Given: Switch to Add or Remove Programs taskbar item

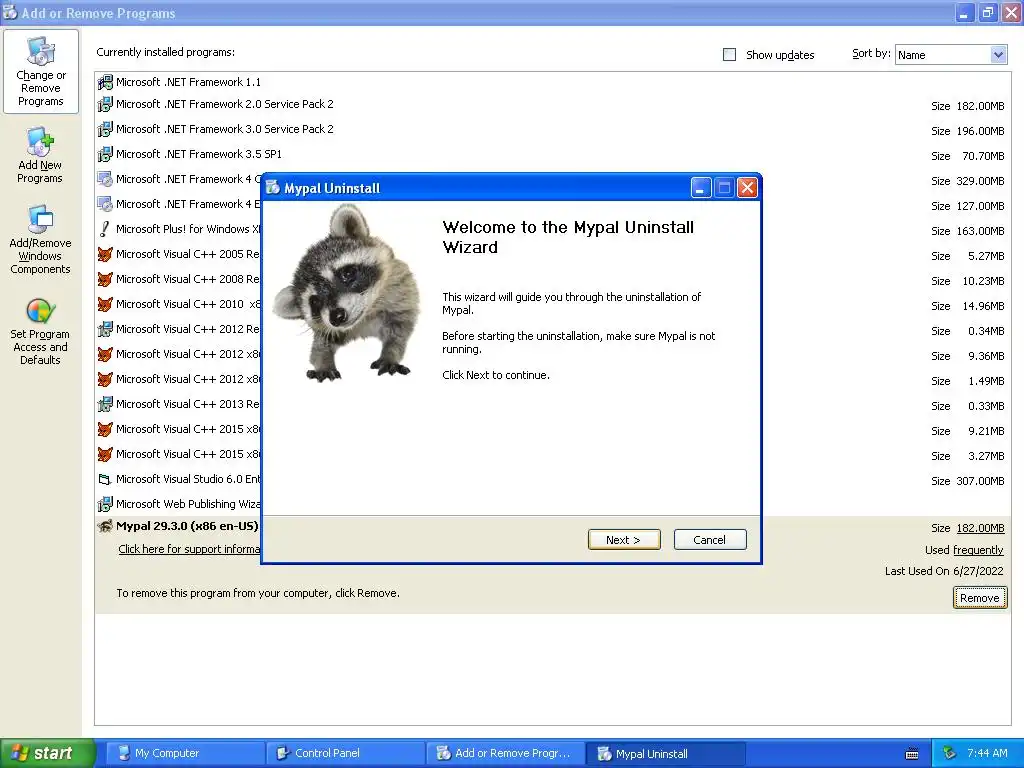Looking at the screenshot, I should pos(505,753).
